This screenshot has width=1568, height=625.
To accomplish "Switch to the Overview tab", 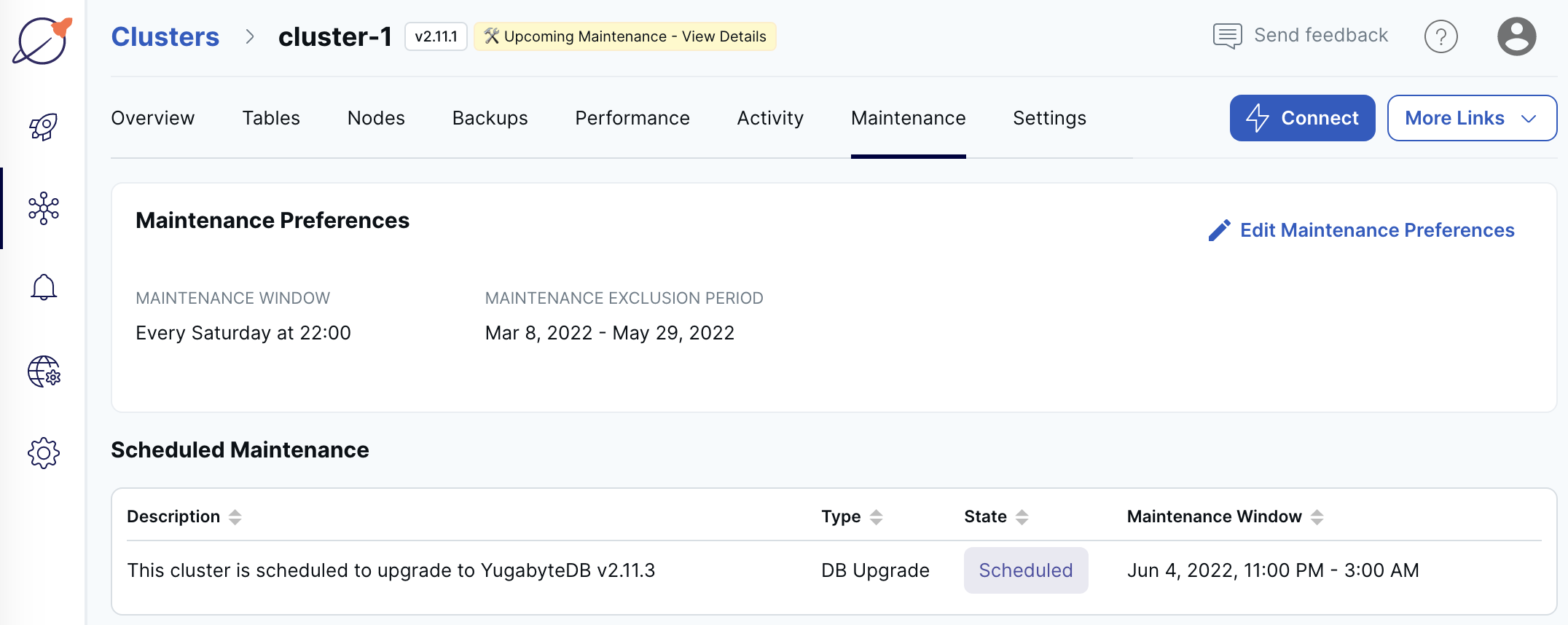I will (x=152, y=118).
